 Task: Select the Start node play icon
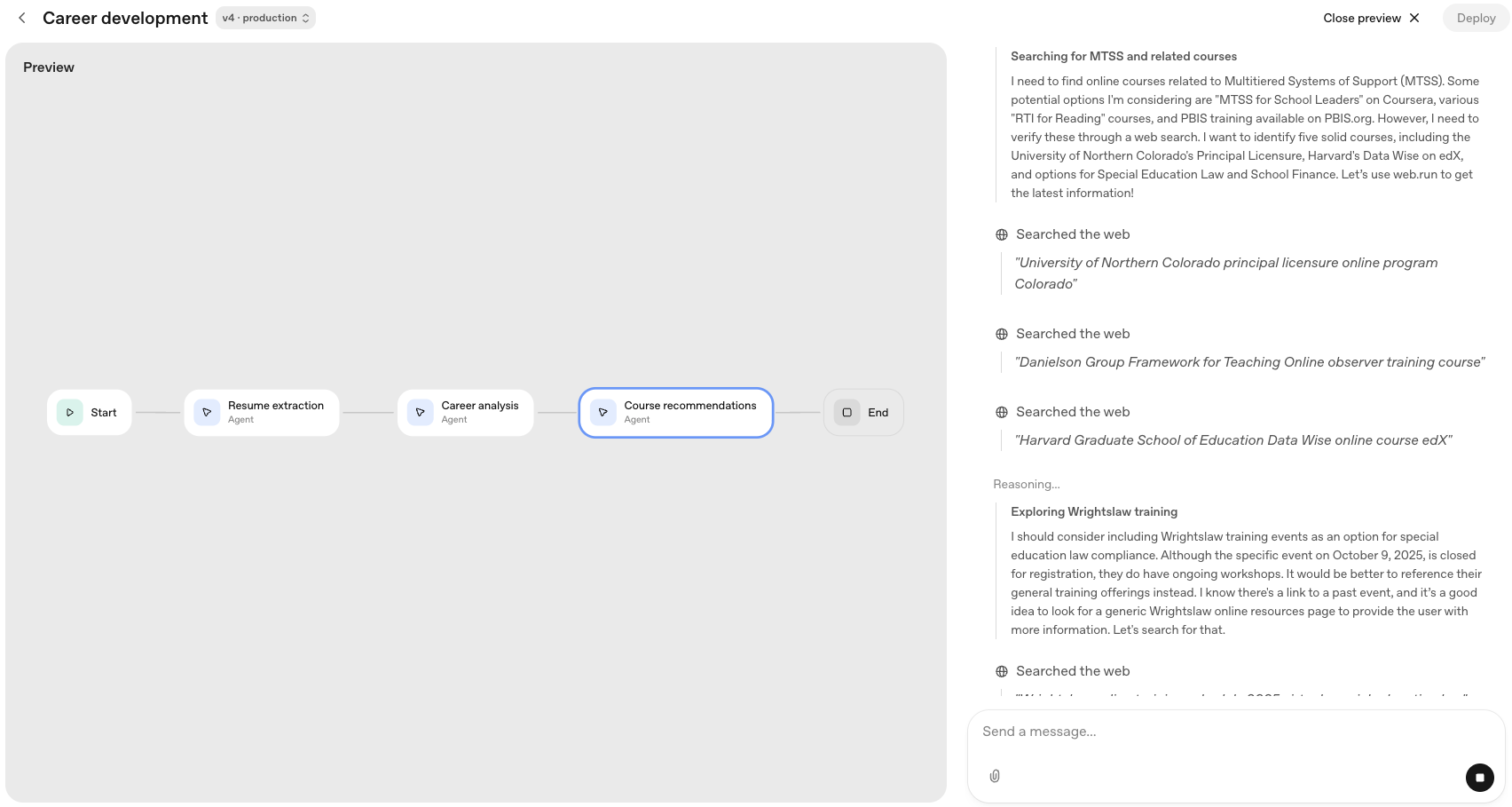point(70,413)
